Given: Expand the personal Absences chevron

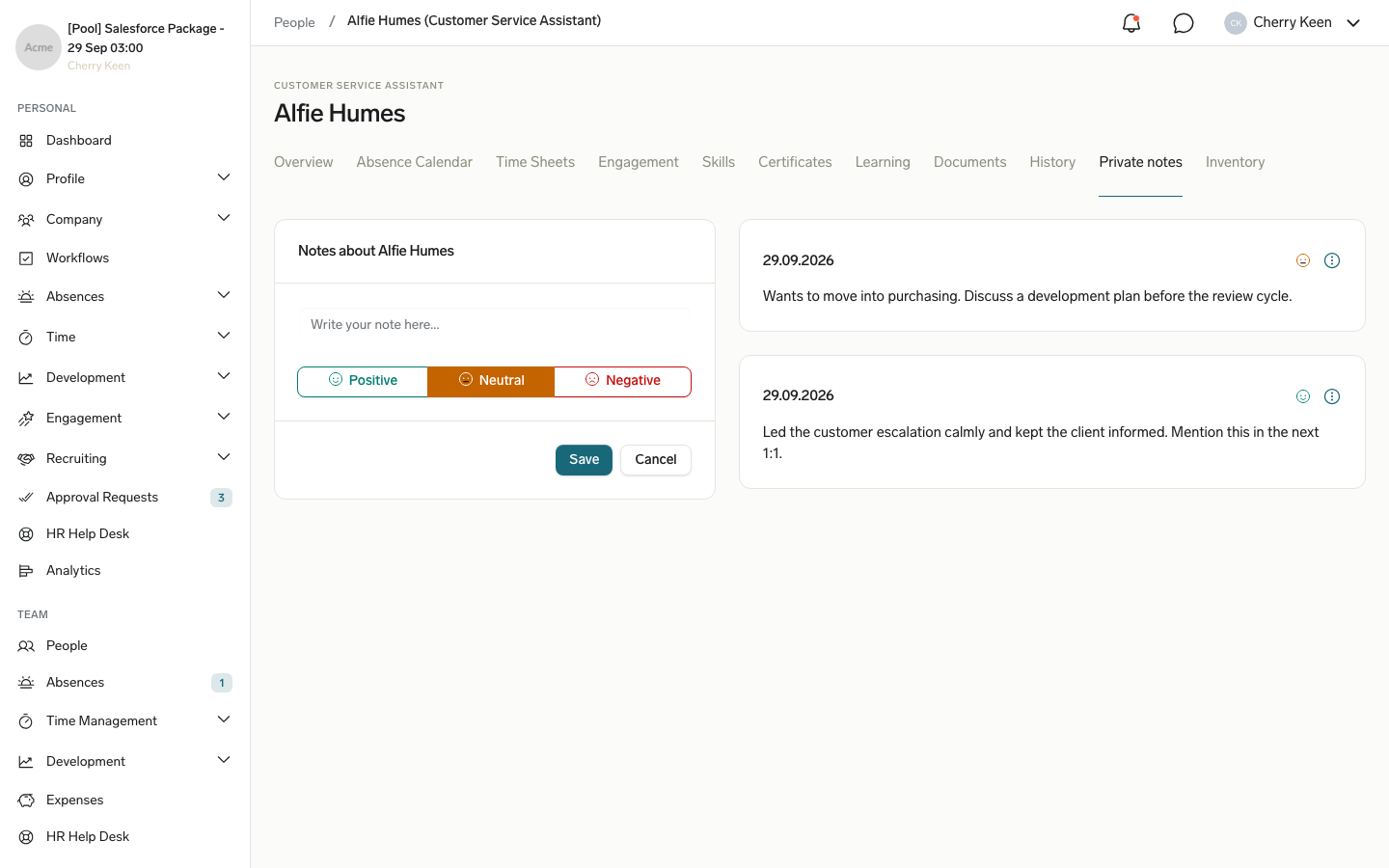Looking at the screenshot, I should [224, 295].
